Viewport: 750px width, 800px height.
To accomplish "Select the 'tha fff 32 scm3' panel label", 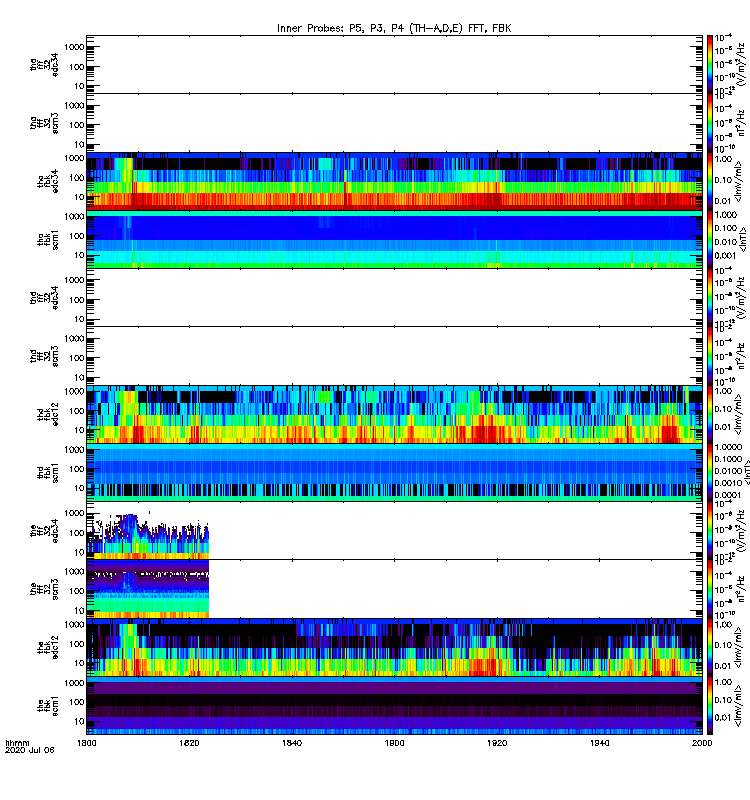I will point(44,123).
